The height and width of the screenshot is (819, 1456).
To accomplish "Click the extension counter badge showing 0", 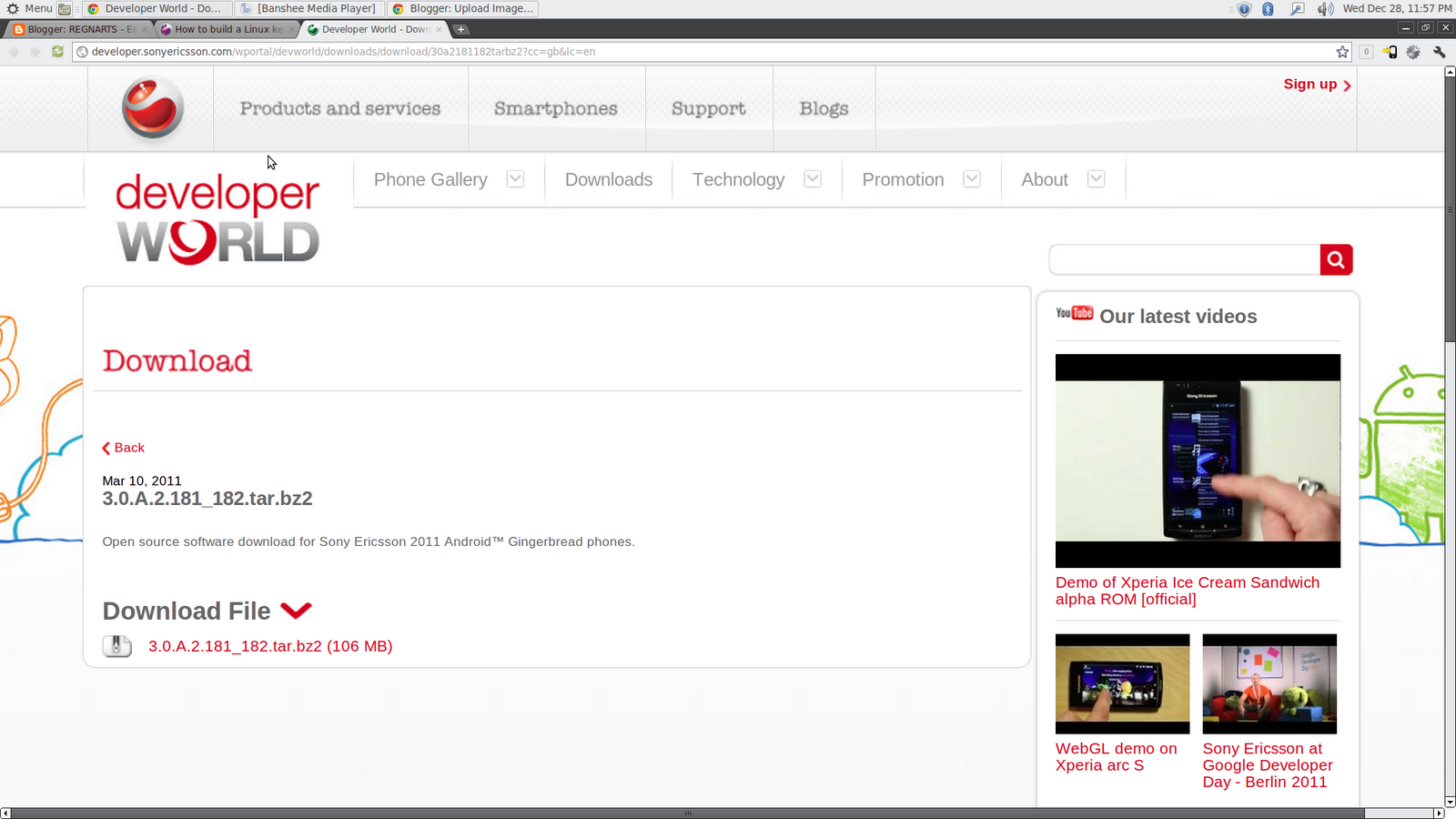I will pyautogui.click(x=1366, y=52).
